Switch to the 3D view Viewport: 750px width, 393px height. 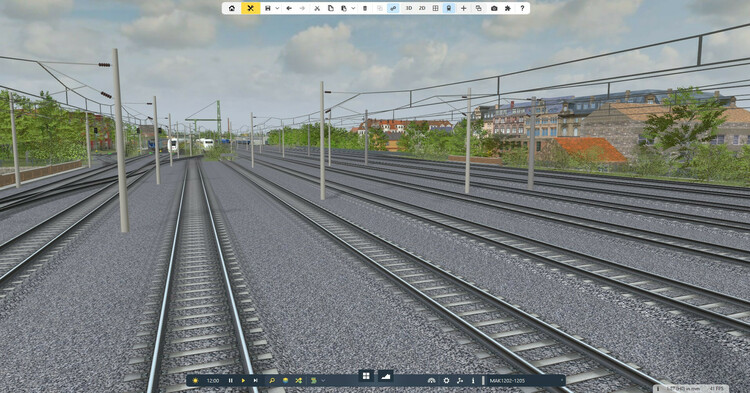[409, 8]
